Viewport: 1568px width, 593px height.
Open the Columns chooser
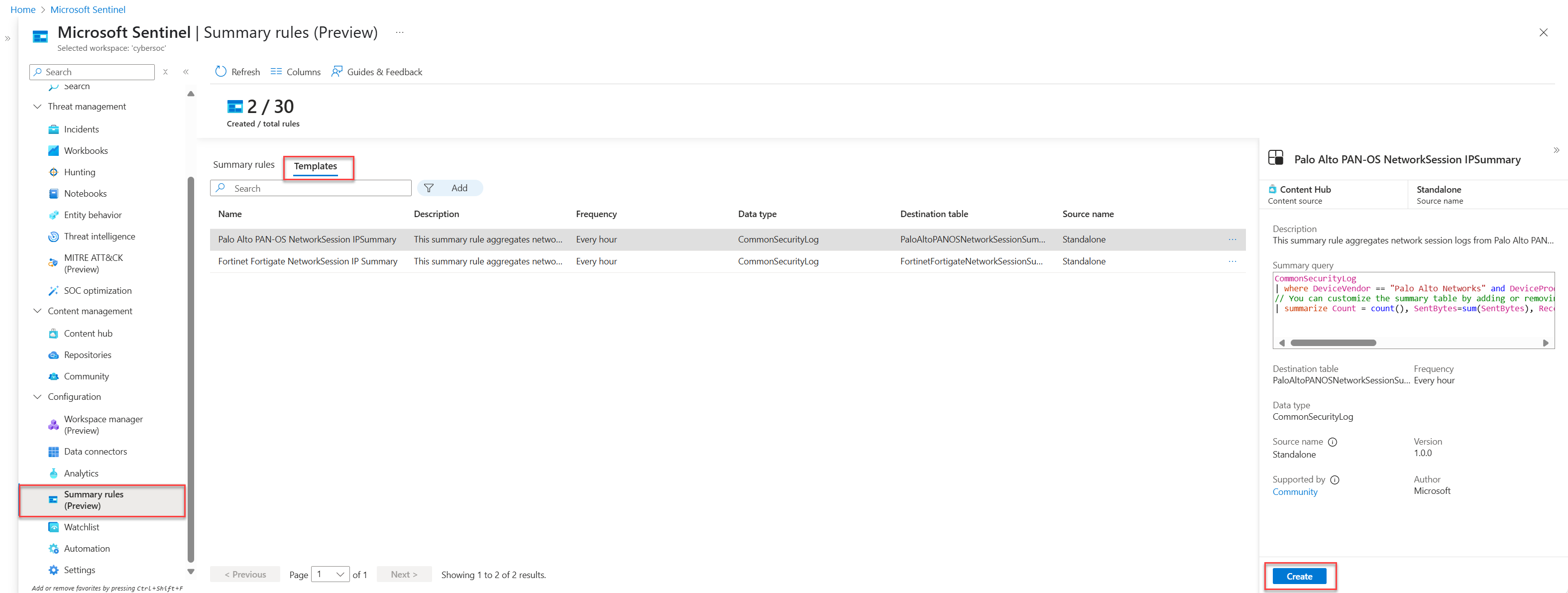pos(295,72)
